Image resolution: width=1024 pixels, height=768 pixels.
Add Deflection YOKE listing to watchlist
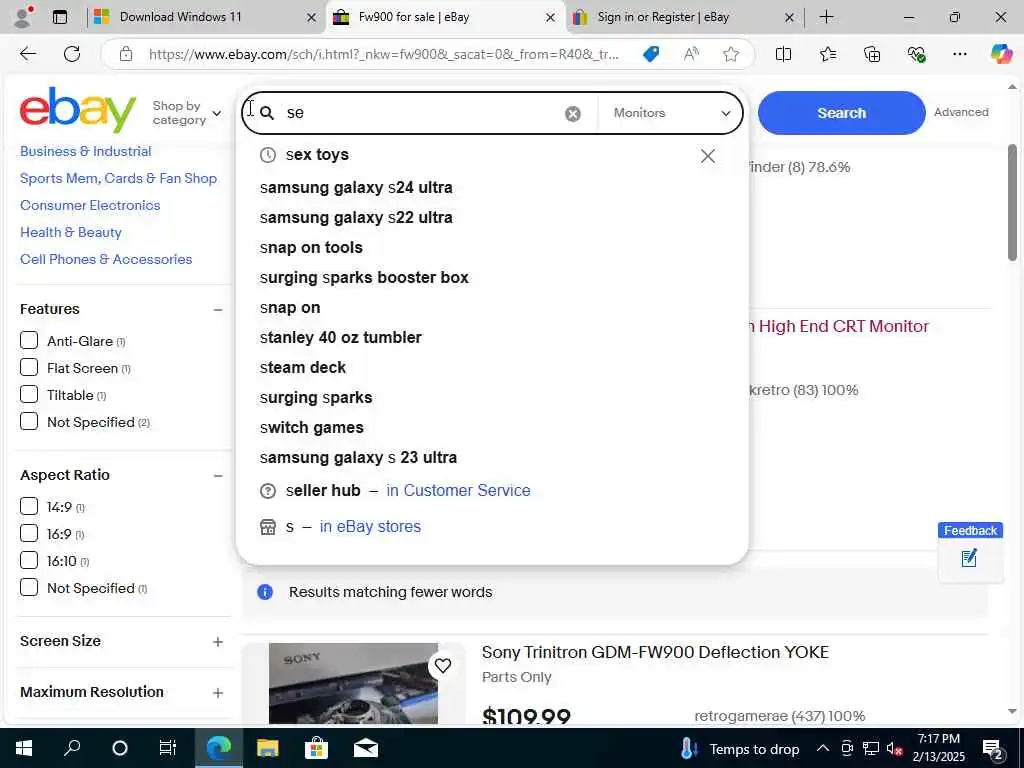point(443,665)
